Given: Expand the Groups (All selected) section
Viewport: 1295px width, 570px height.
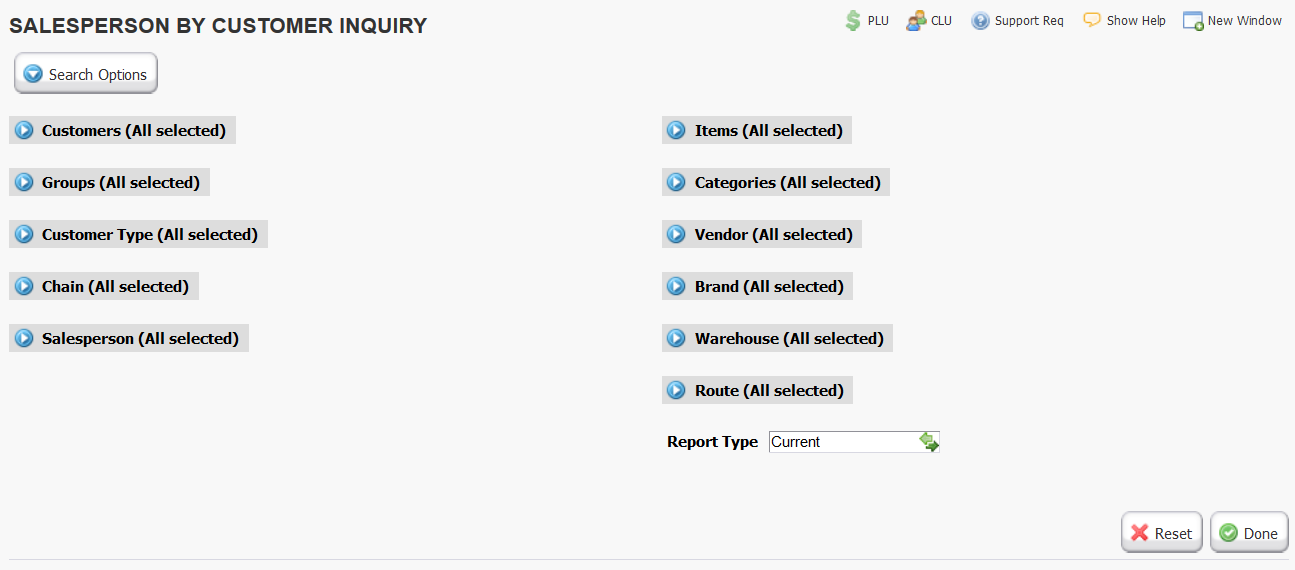Looking at the screenshot, I should pyautogui.click(x=109, y=183).
